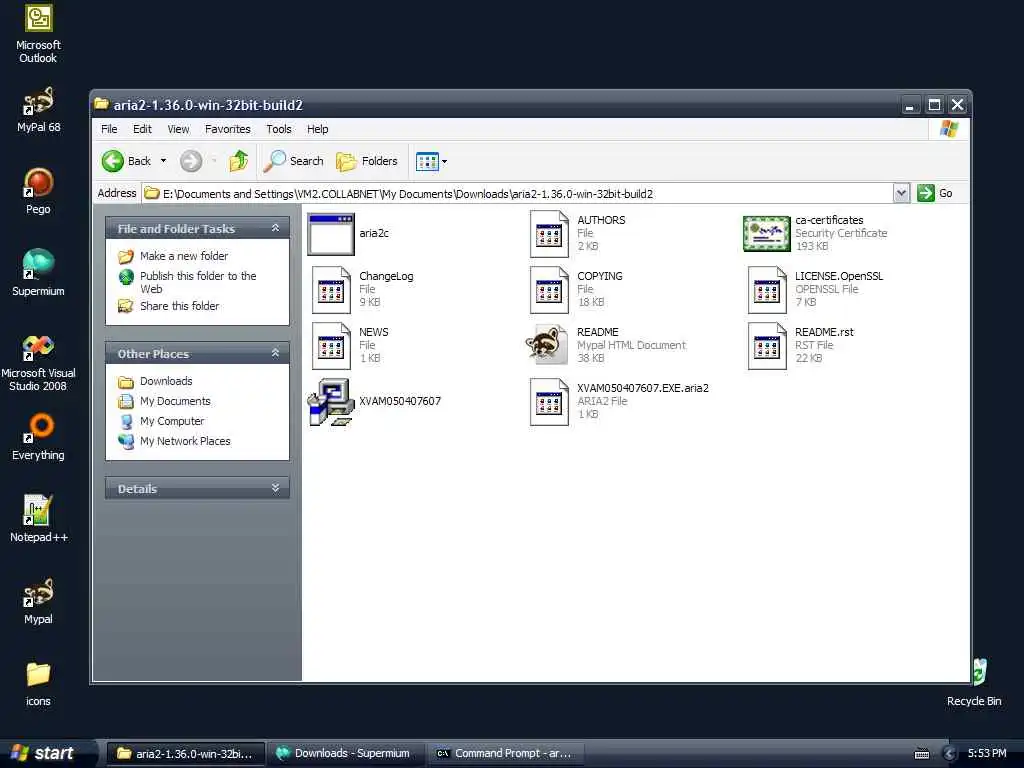Screen dimensions: 1024x768
Task: Expand the Details panel
Action: (x=276, y=488)
